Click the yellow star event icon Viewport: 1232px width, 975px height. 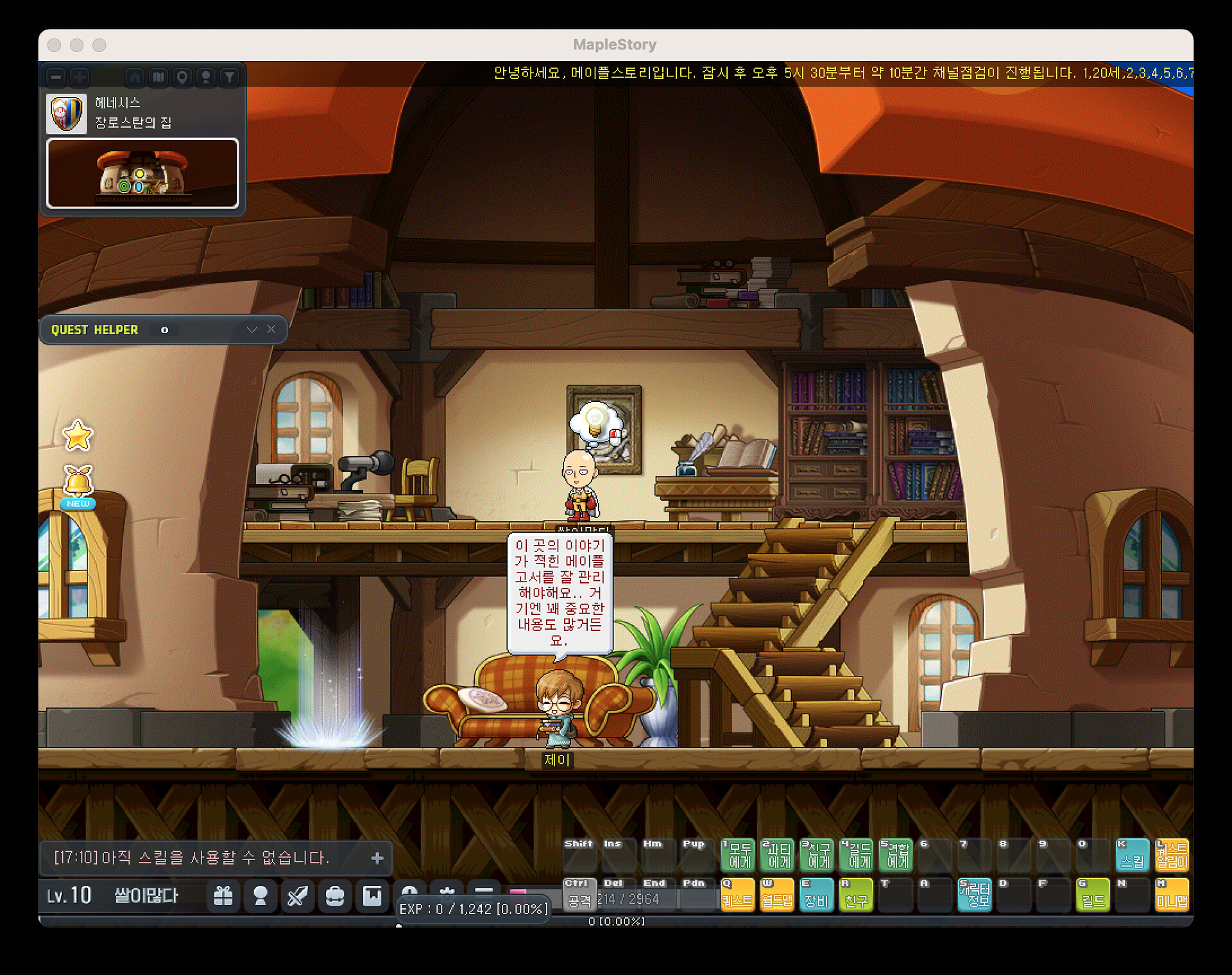click(x=78, y=436)
